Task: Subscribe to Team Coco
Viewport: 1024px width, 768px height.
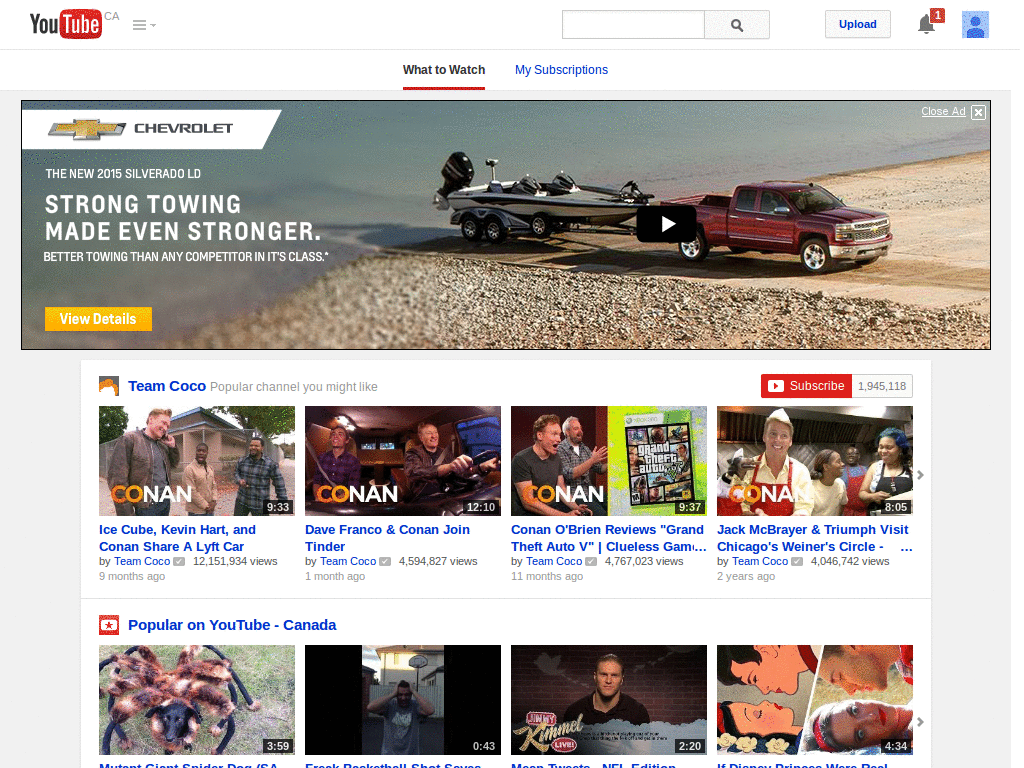Action: tap(806, 386)
